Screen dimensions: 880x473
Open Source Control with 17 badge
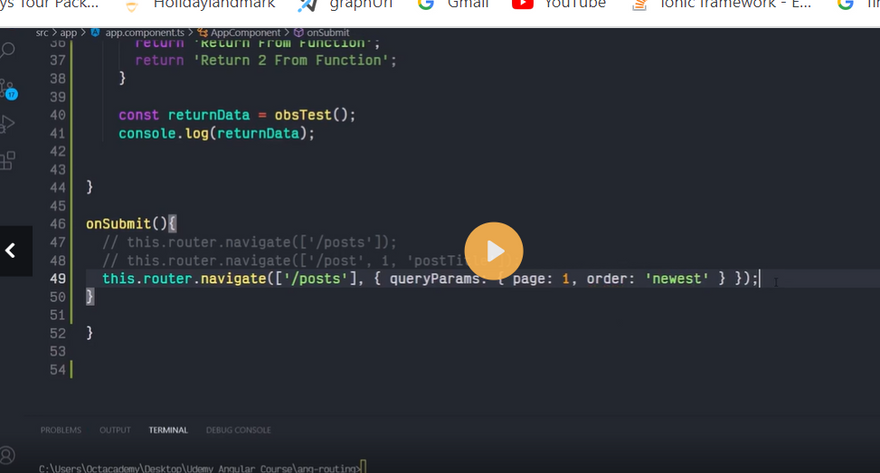[x=9, y=89]
